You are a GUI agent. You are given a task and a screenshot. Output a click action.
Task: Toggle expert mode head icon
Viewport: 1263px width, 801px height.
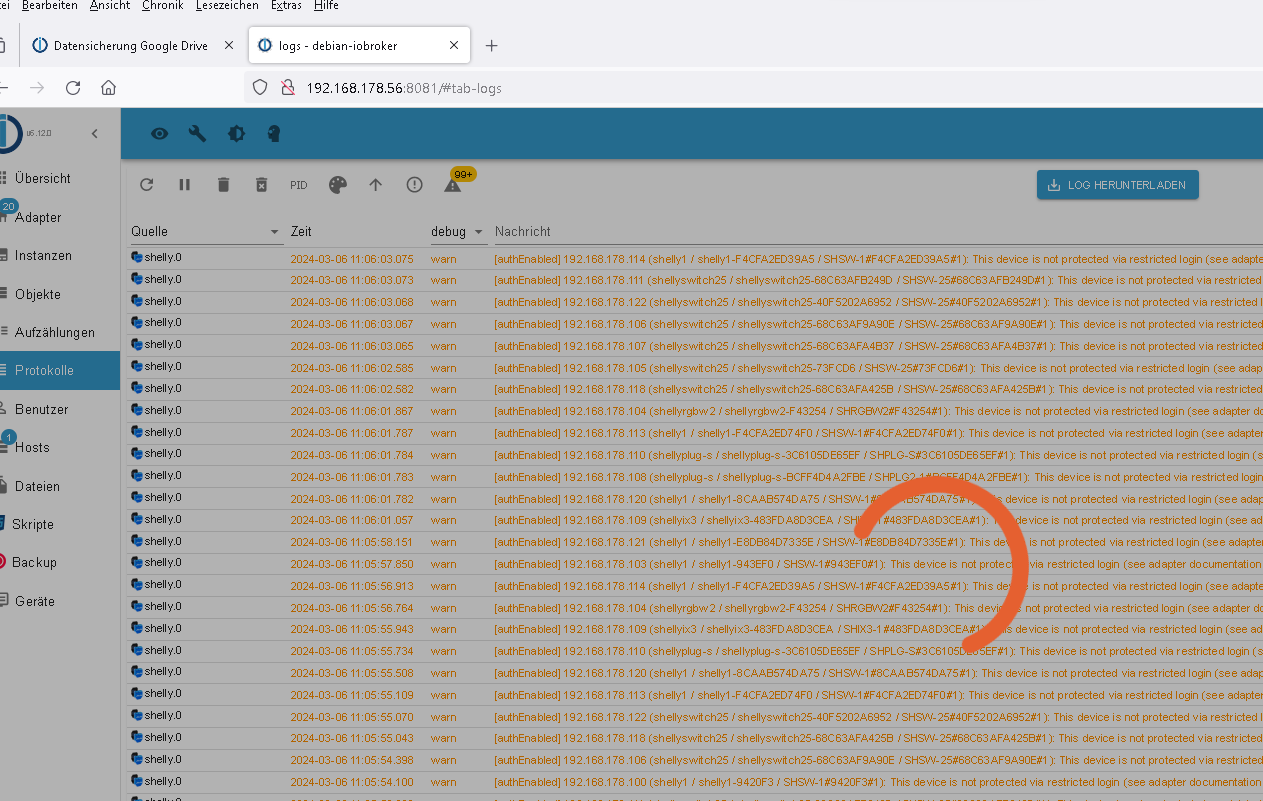274,133
